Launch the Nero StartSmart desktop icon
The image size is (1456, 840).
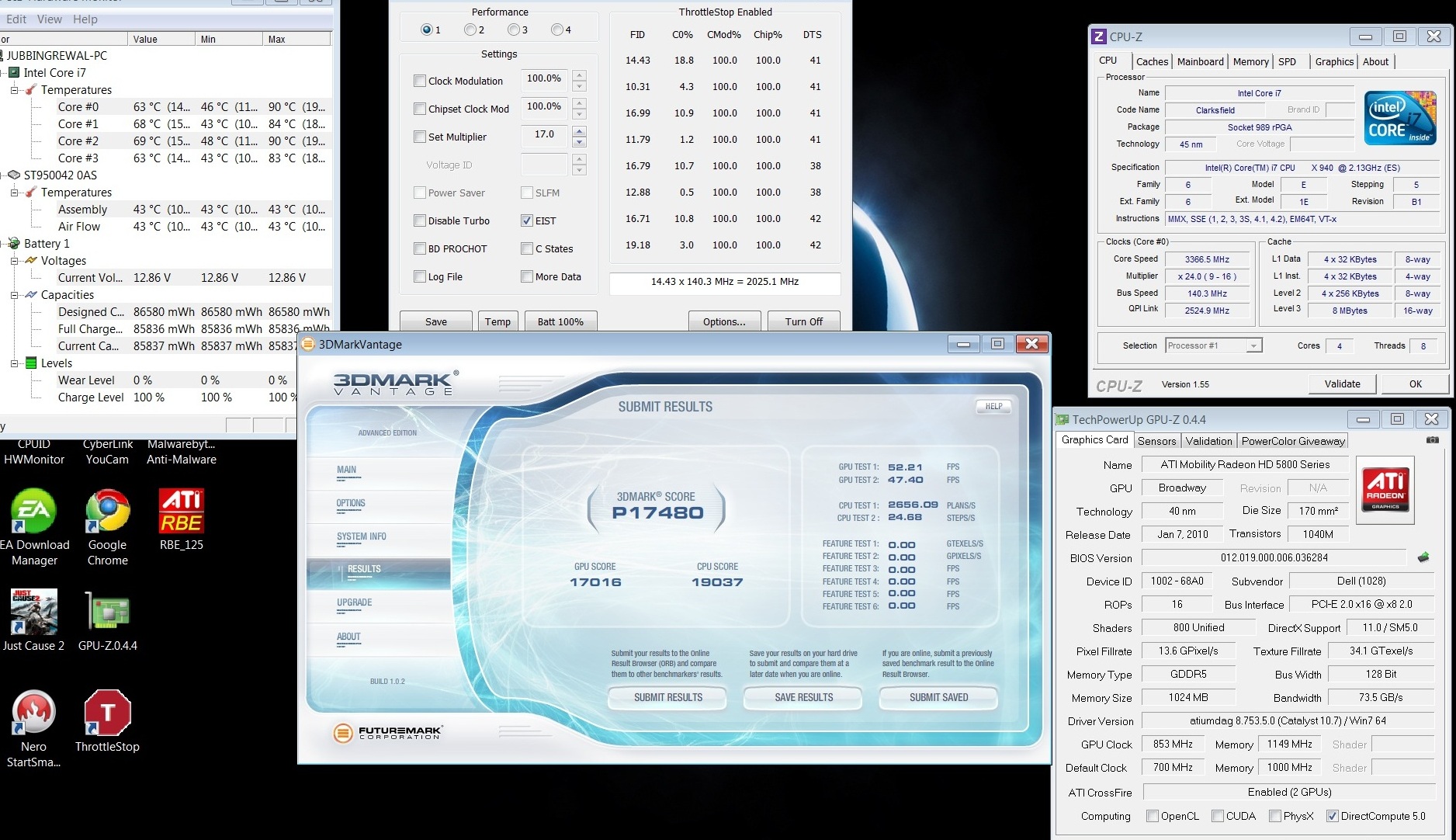click(33, 729)
